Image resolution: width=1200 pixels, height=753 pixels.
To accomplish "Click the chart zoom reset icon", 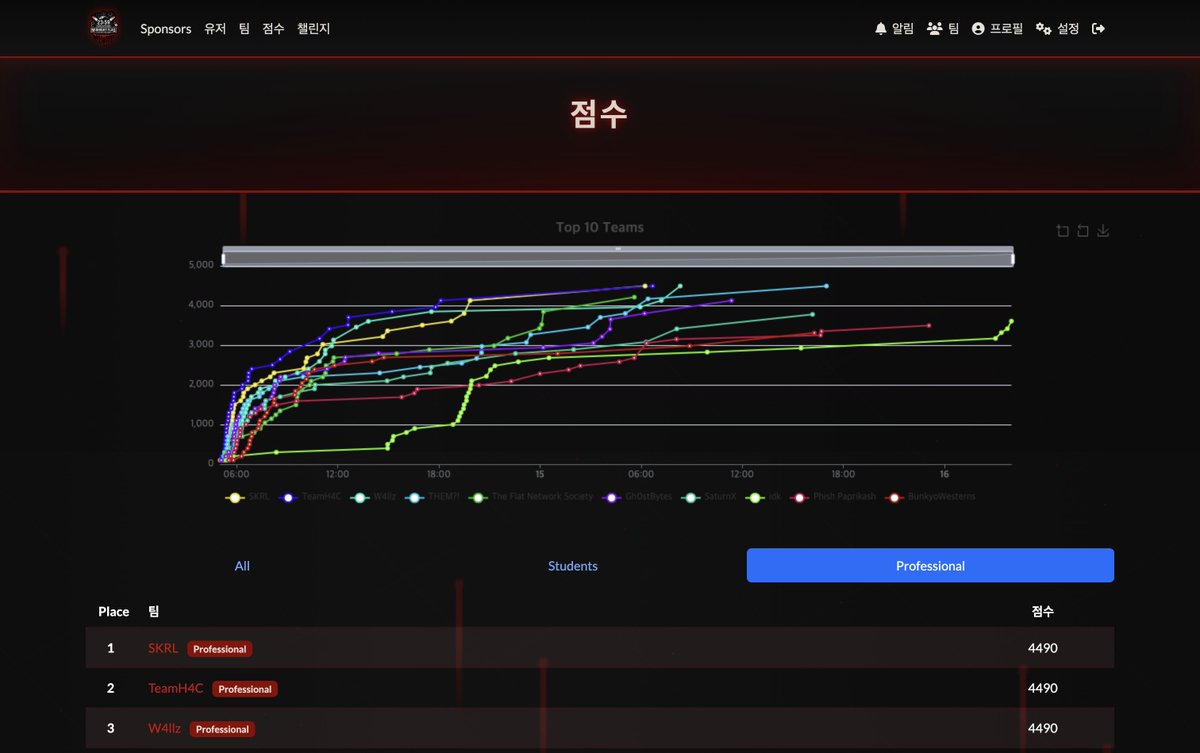I will [1083, 231].
